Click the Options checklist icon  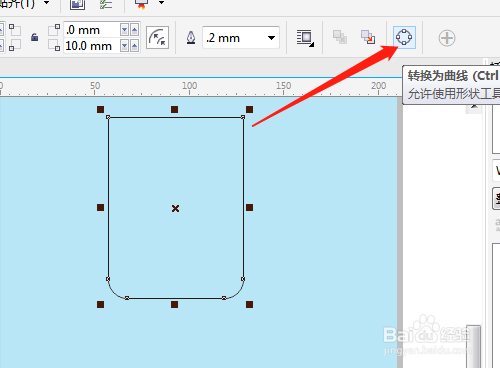106,3
